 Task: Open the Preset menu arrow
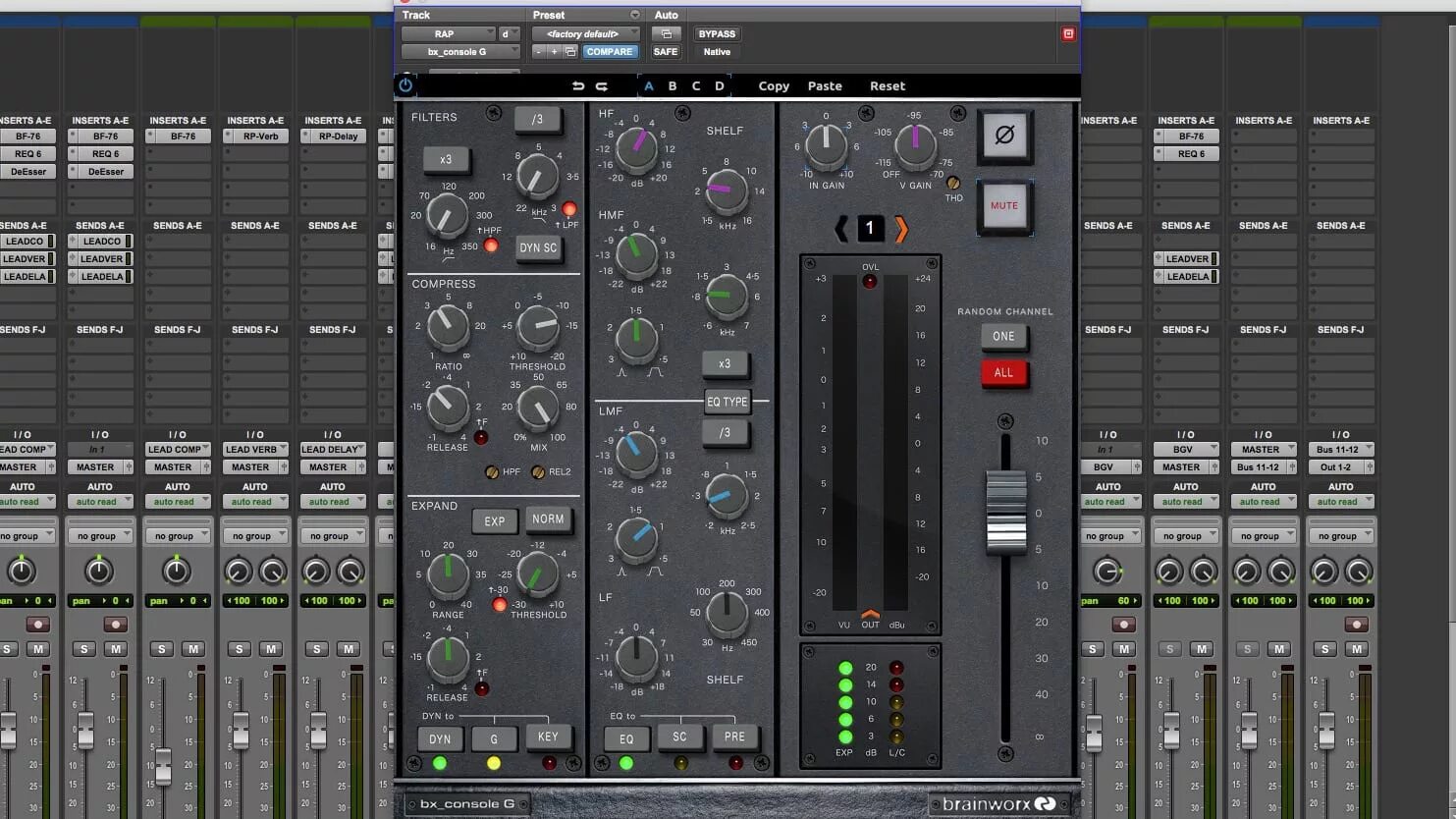pyautogui.click(x=635, y=15)
